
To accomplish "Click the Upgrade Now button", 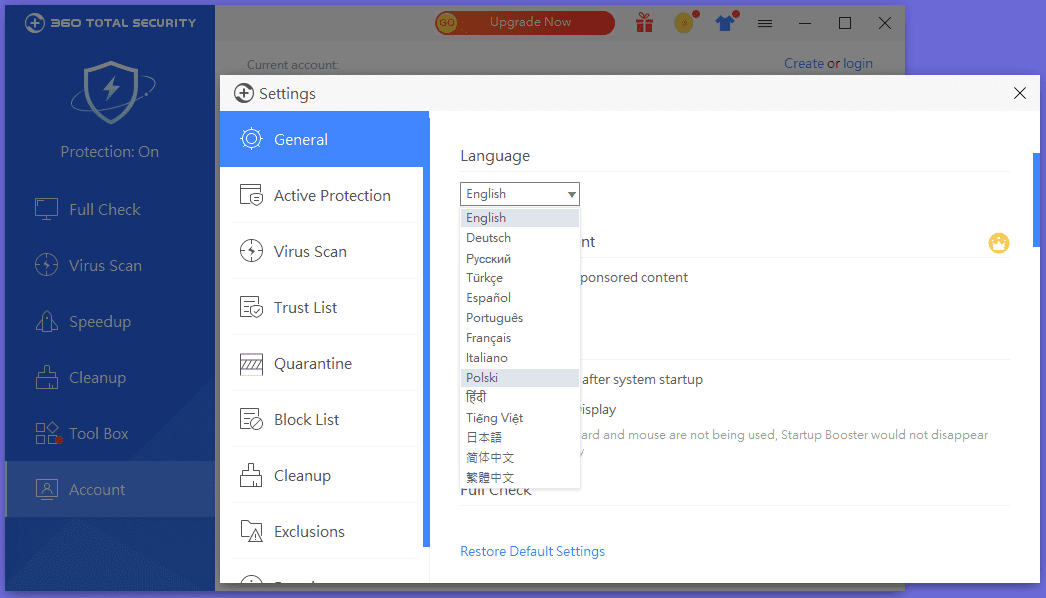I will pyautogui.click(x=525, y=23).
